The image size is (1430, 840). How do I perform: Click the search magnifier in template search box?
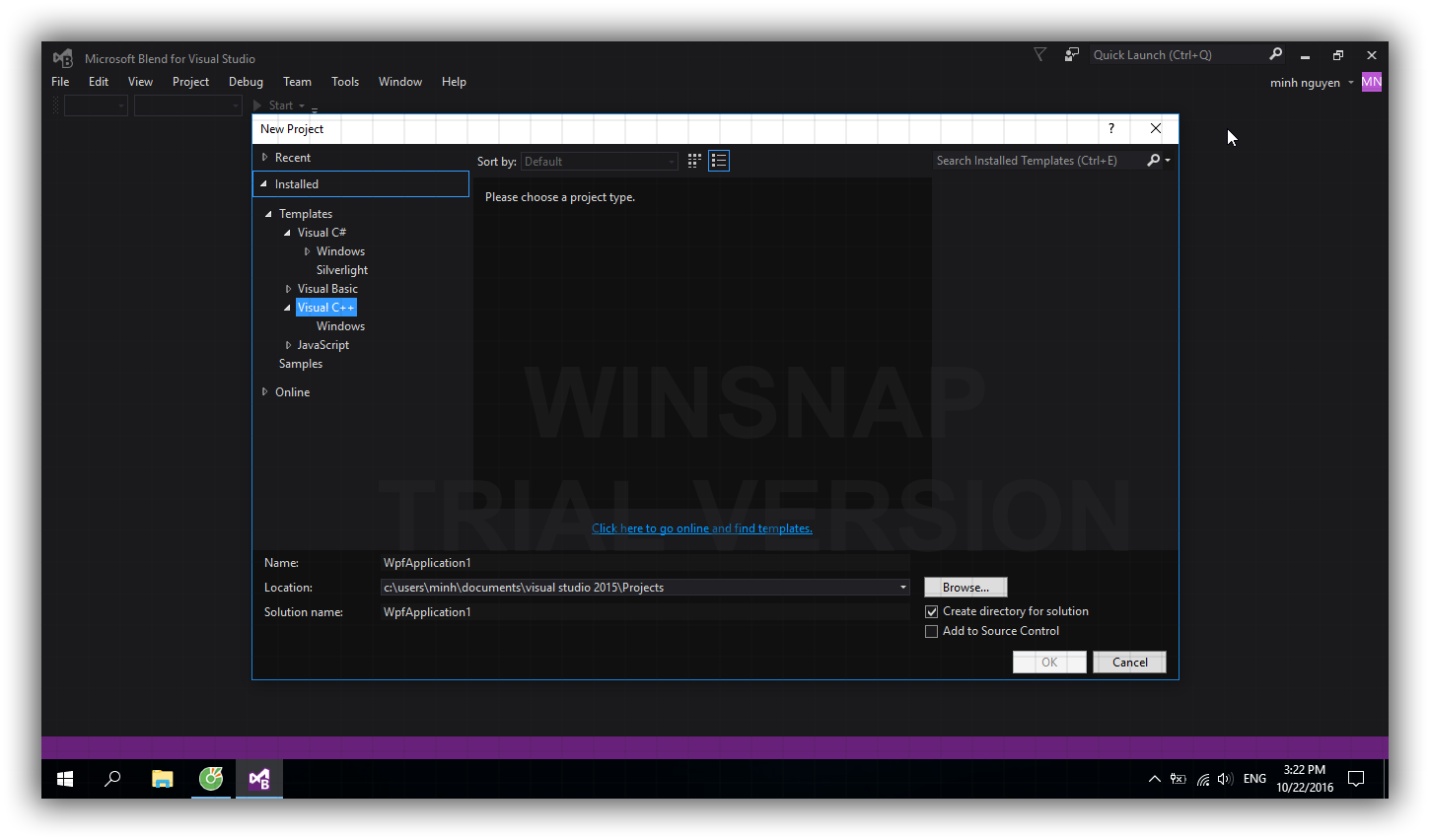(1153, 161)
